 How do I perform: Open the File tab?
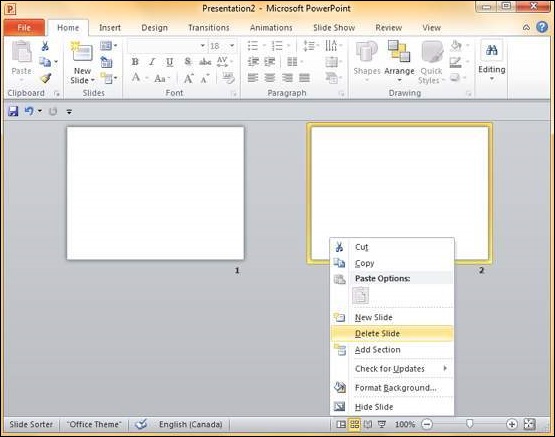(x=24, y=28)
